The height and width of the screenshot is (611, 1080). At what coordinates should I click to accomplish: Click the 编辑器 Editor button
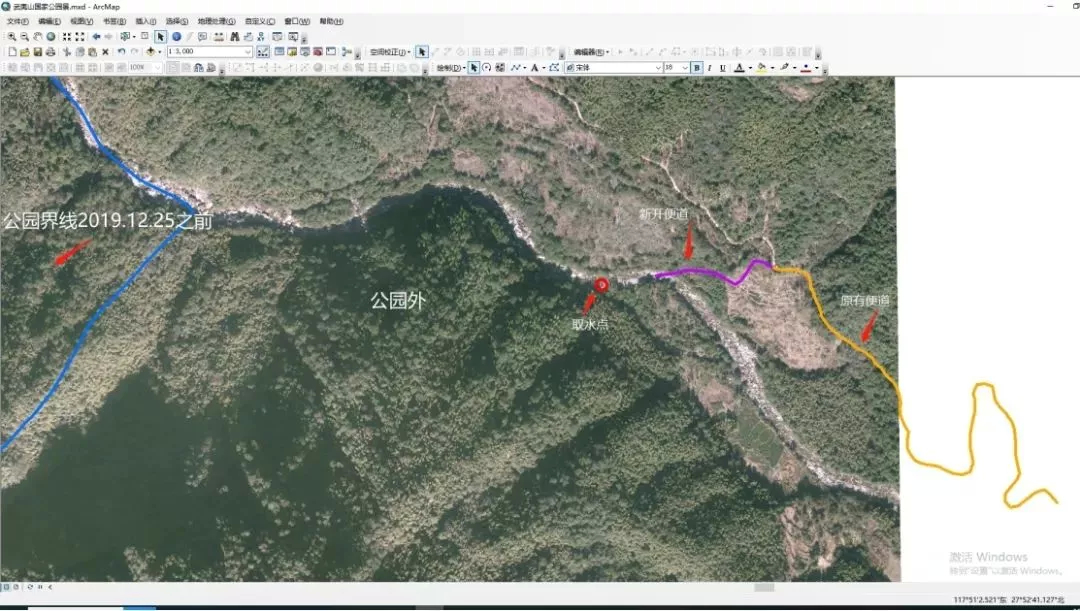(x=591, y=52)
